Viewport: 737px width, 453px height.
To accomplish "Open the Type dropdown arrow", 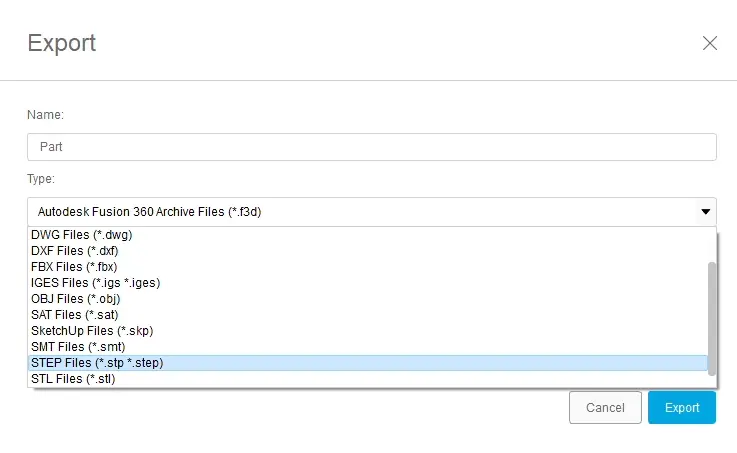I will click(x=706, y=211).
